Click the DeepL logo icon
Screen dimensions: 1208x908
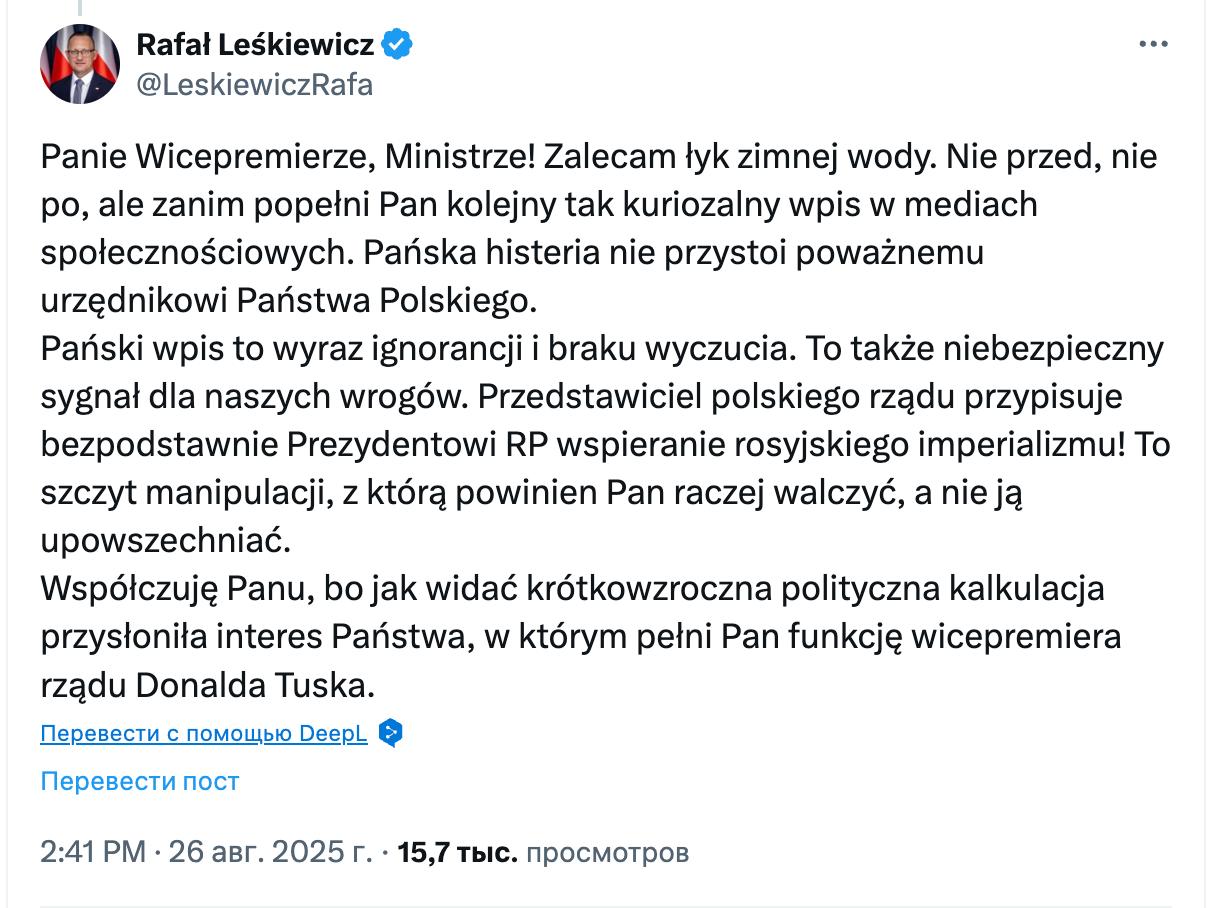[392, 734]
